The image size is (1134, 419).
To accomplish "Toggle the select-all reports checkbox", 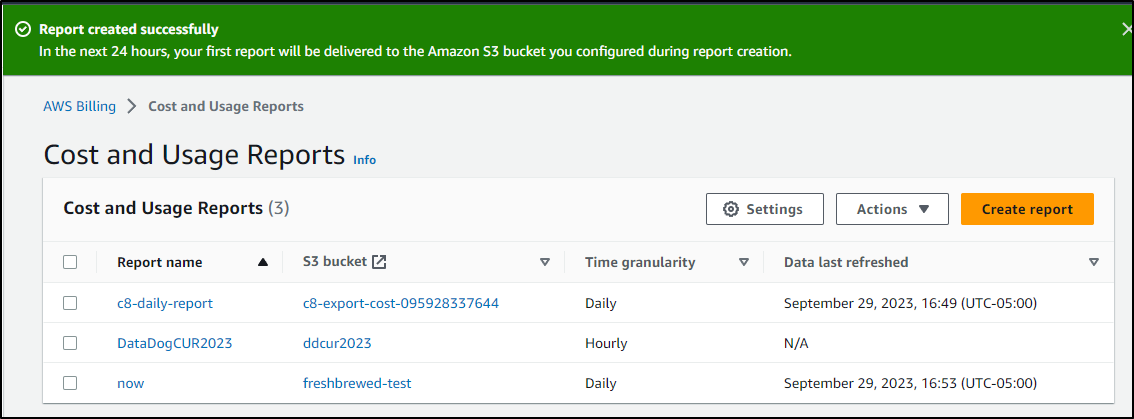I will (x=70, y=262).
